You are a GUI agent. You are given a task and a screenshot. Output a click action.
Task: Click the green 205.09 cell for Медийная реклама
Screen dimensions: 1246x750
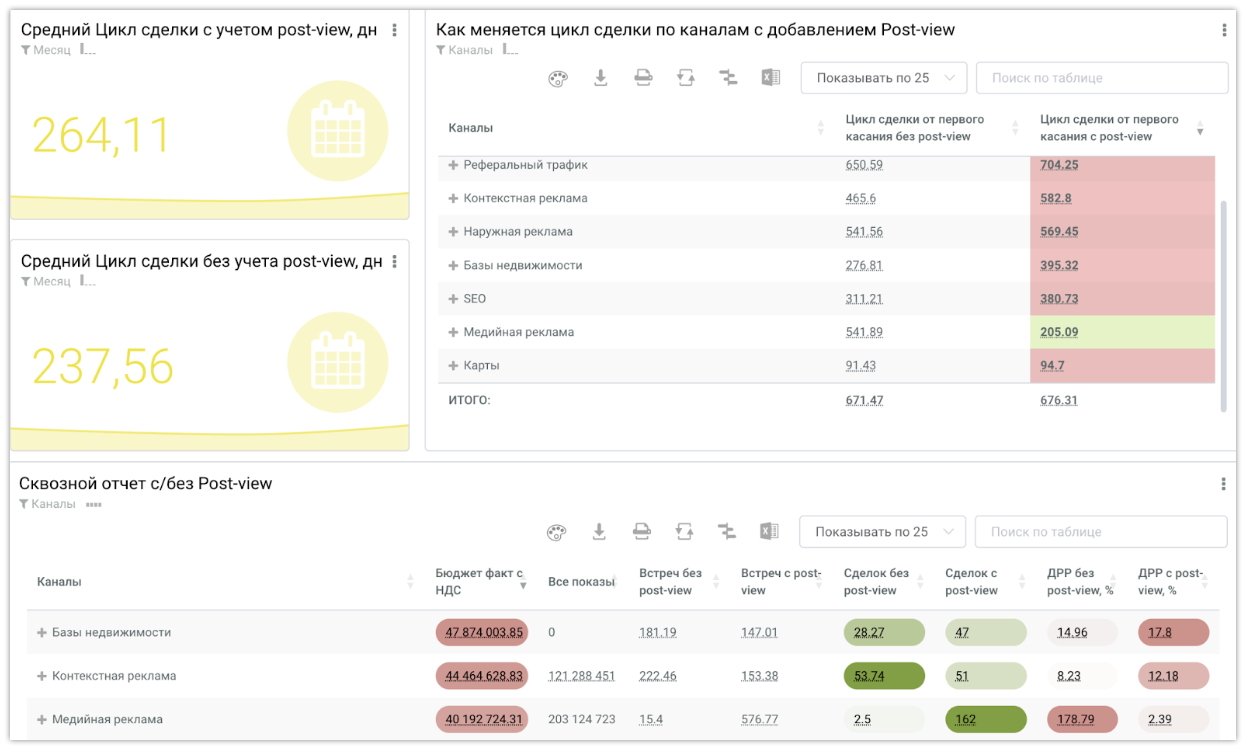[x=1059, y=332]
